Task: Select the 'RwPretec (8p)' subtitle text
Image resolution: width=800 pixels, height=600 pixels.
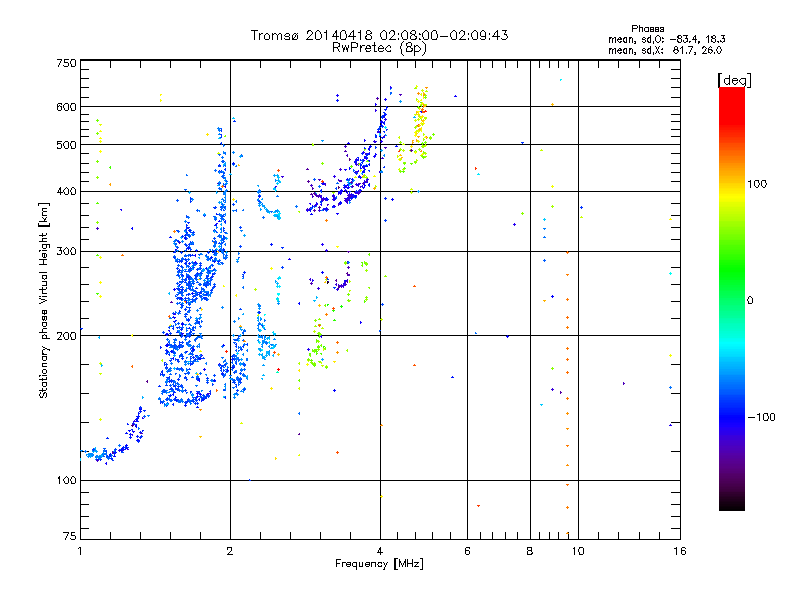Action: (379, 48)
